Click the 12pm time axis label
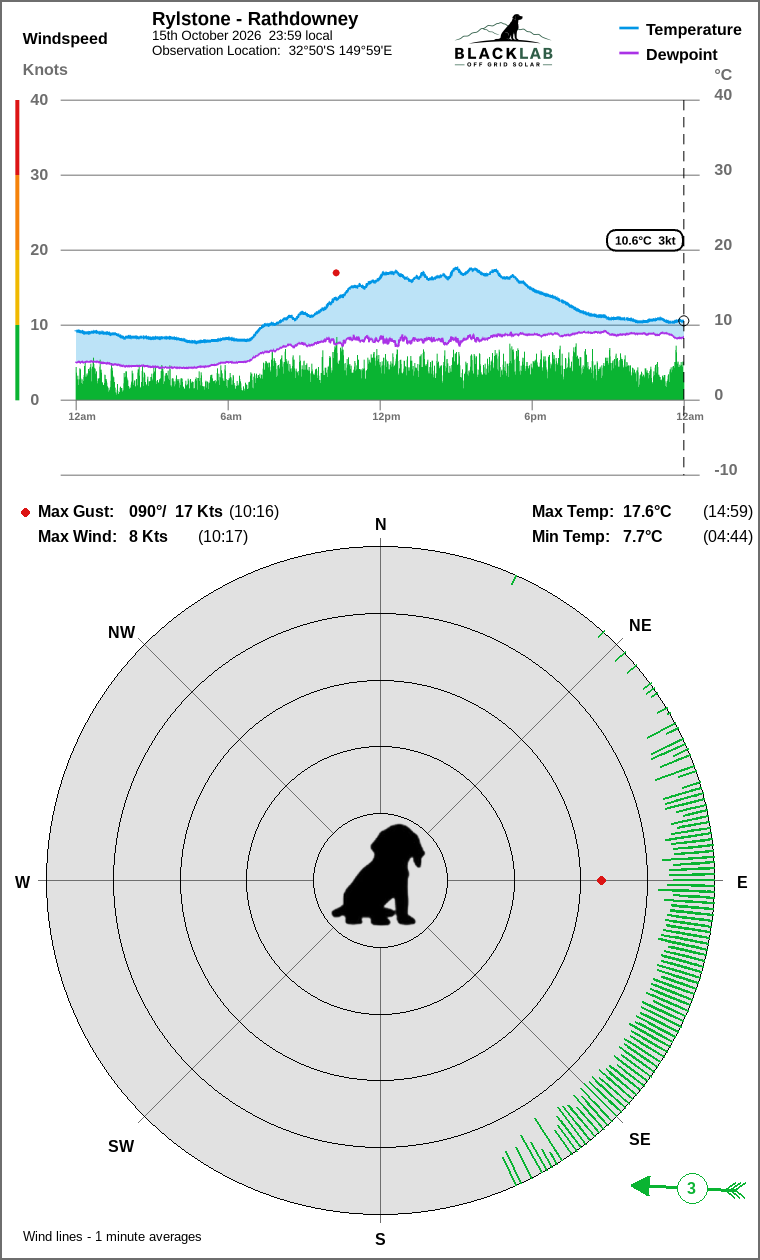Image resolution: width=760 pixels, height=1260 pixels. coord(386,416)
